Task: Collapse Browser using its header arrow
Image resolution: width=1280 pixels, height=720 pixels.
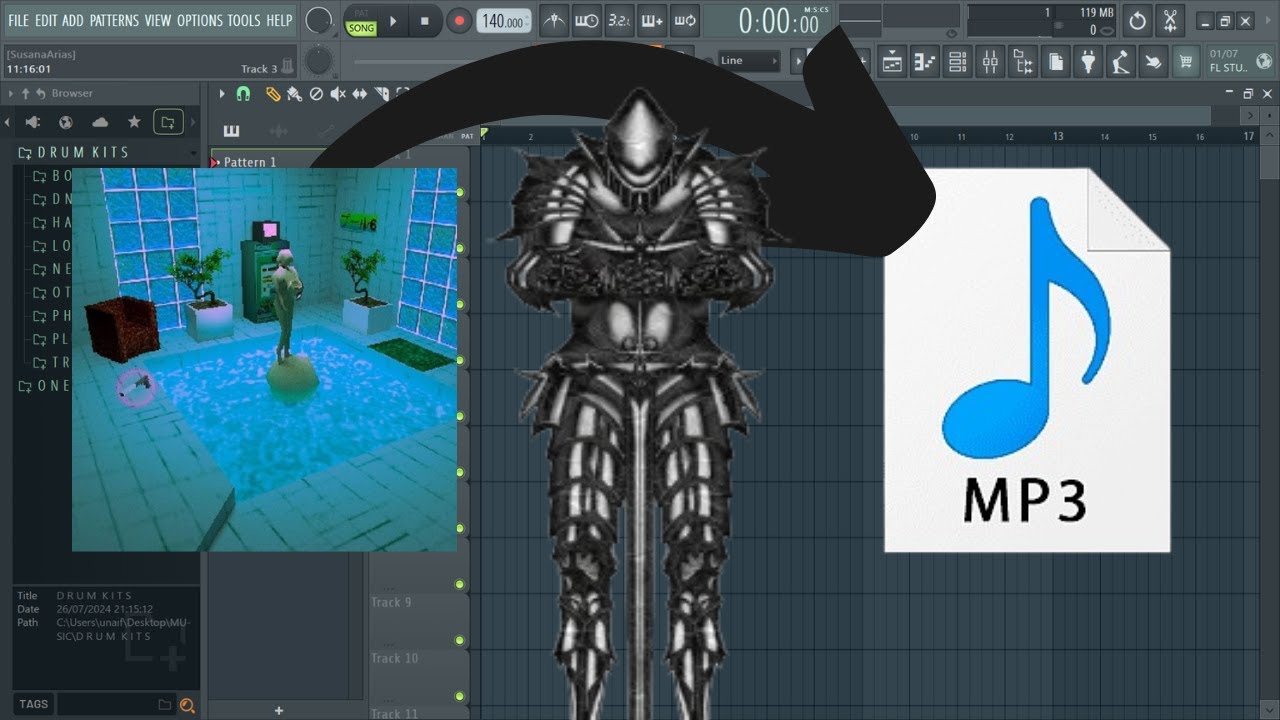Action: (x=12, y=93)
